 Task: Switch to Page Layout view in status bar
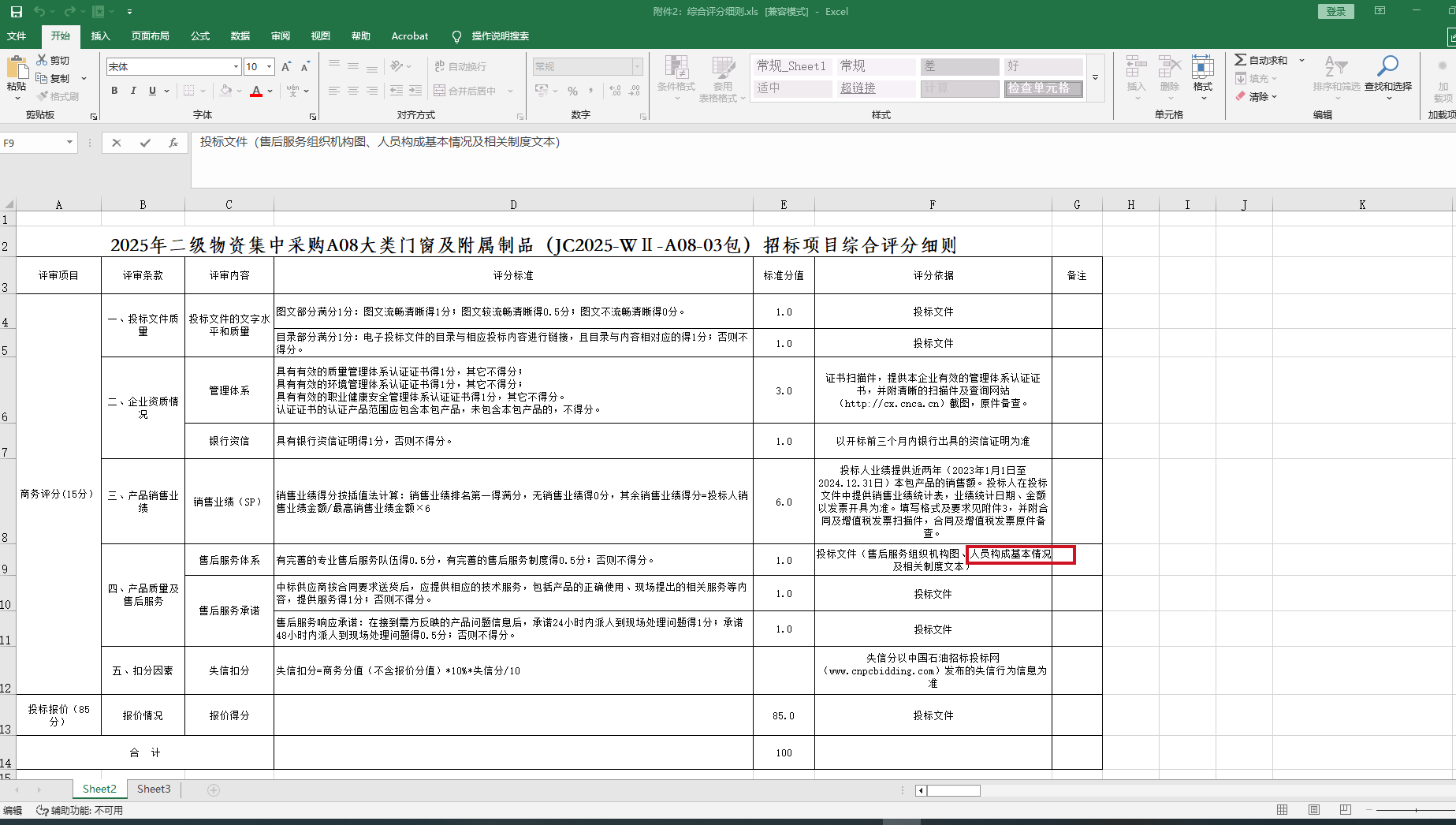(1314, 810)
